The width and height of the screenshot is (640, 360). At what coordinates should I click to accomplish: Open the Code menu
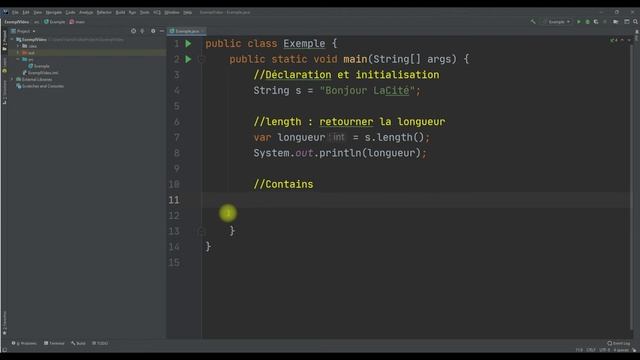70,12
